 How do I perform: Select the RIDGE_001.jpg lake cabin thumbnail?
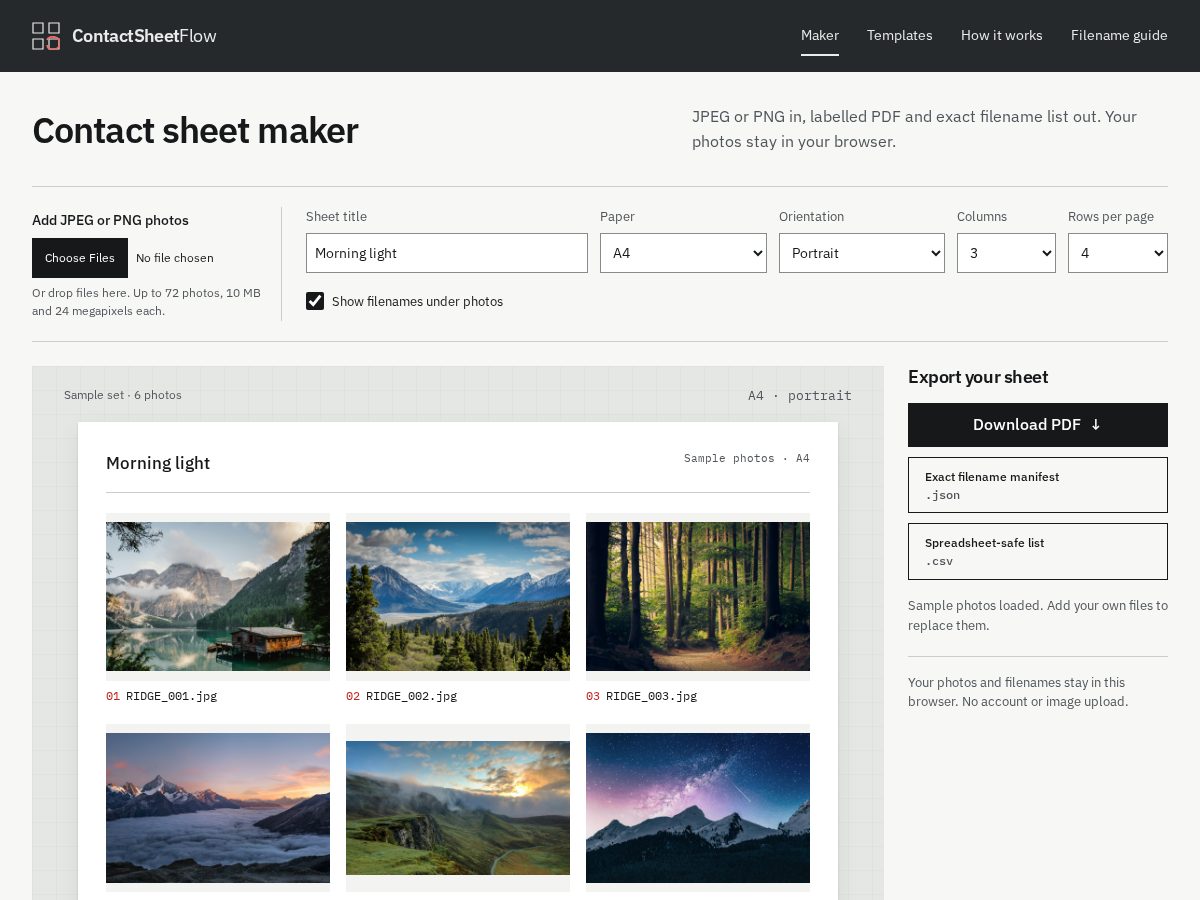[x=218, y=596]
